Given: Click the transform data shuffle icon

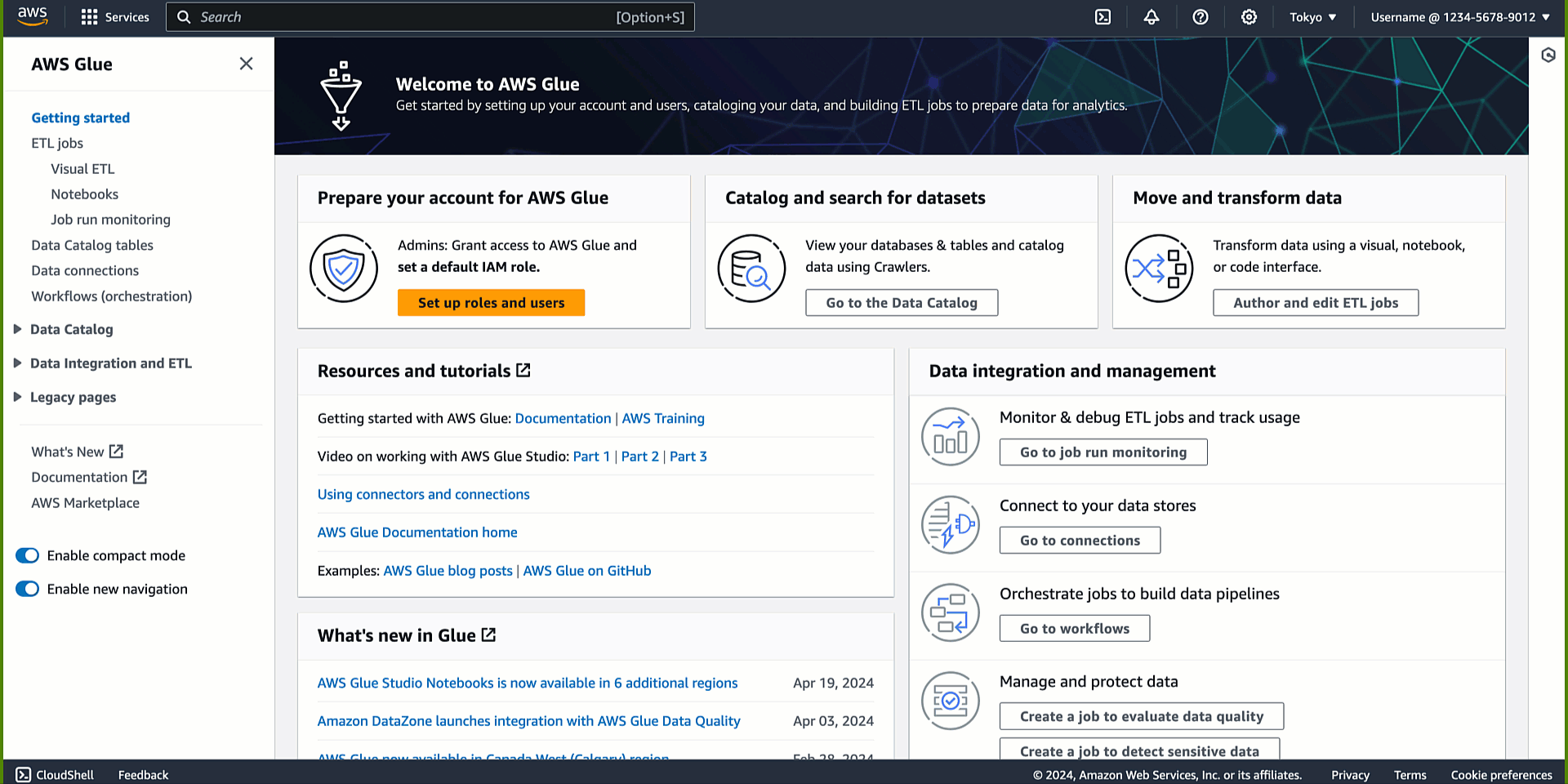Looking at the screenshot, I should coord(1159,269).
